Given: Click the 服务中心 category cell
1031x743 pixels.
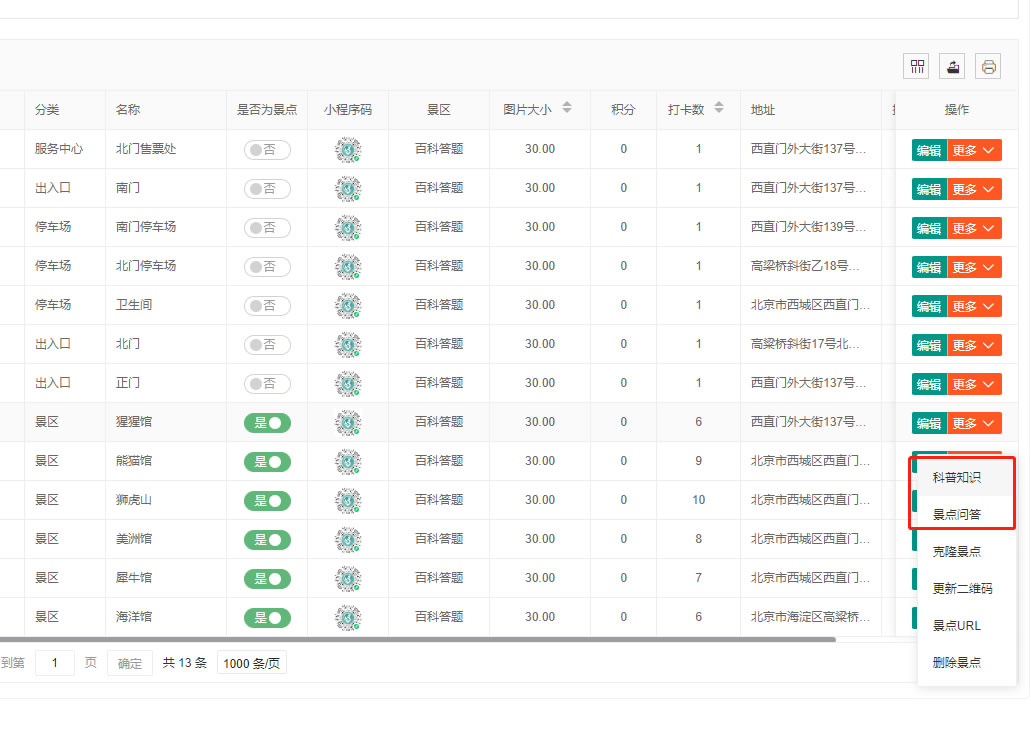Looking at the screenshot, I should click(64, 149).
